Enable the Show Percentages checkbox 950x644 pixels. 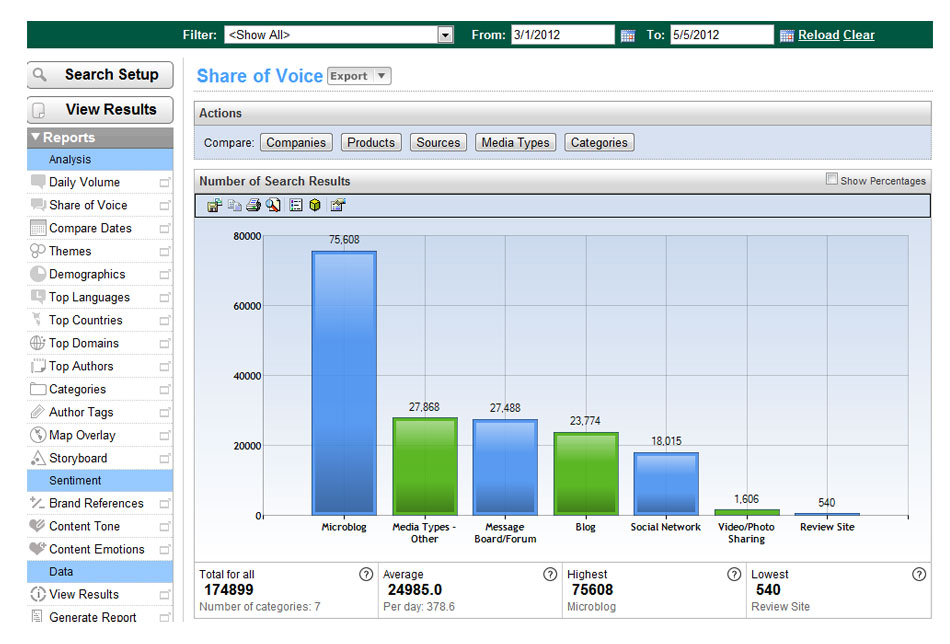832,179
